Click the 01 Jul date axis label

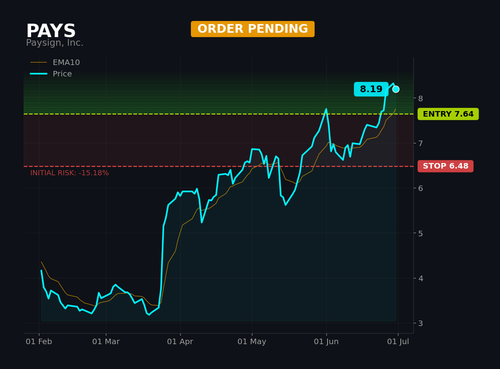(398, 342)
